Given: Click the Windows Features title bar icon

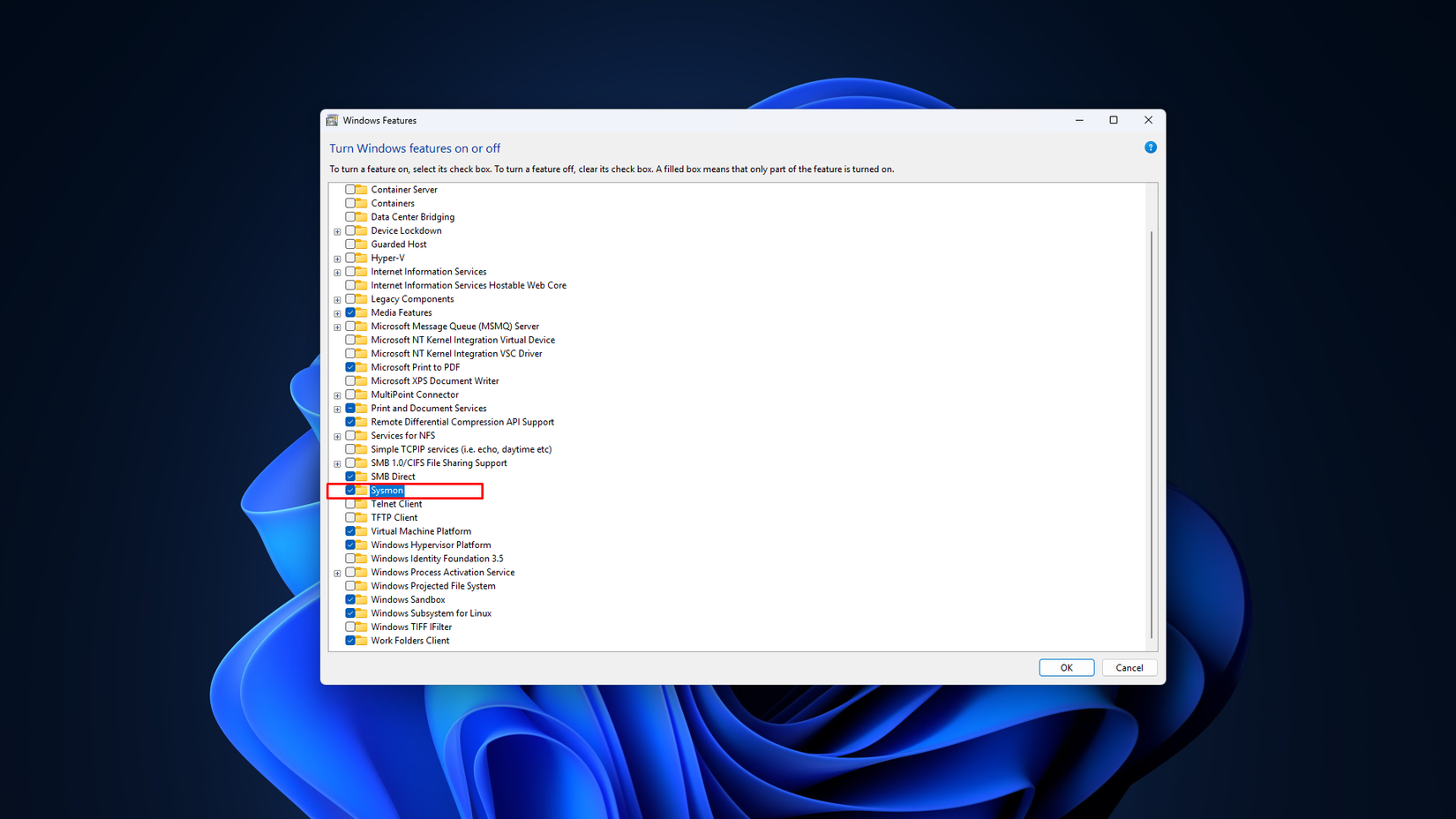Looking at the screenshot, I should pyautogui.click(x=332, y=120).
